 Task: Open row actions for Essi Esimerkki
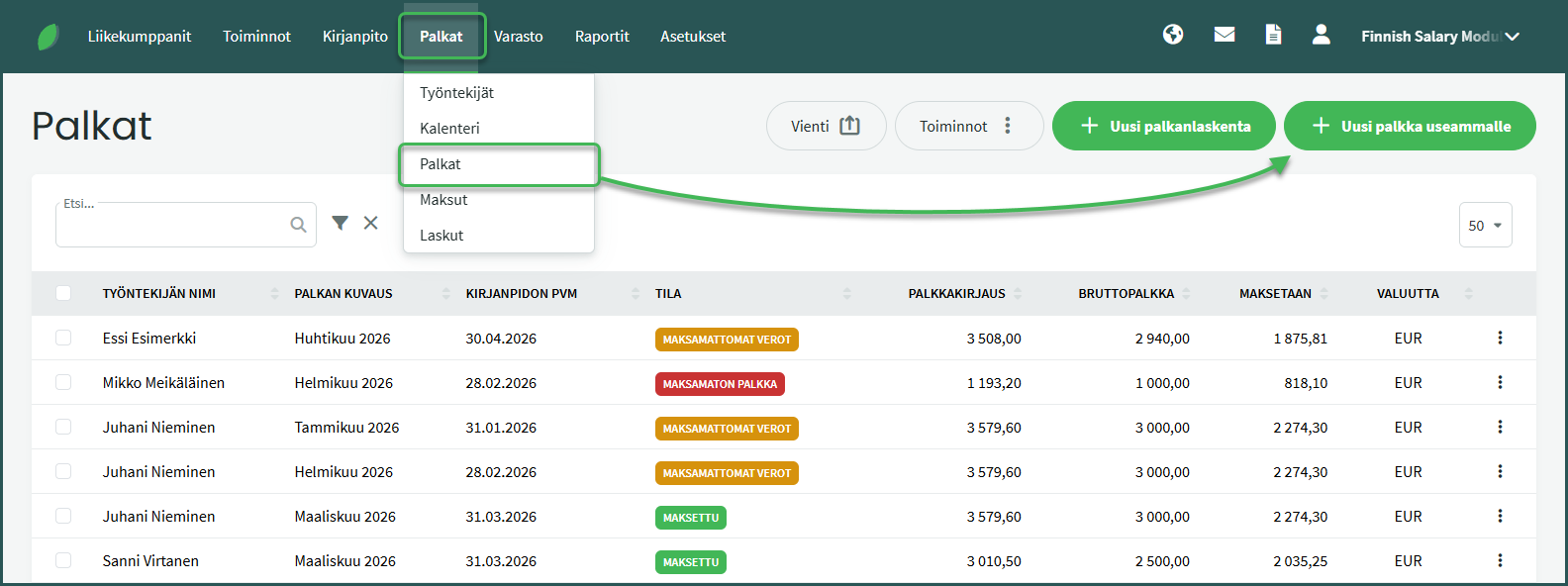point(1500,338)
